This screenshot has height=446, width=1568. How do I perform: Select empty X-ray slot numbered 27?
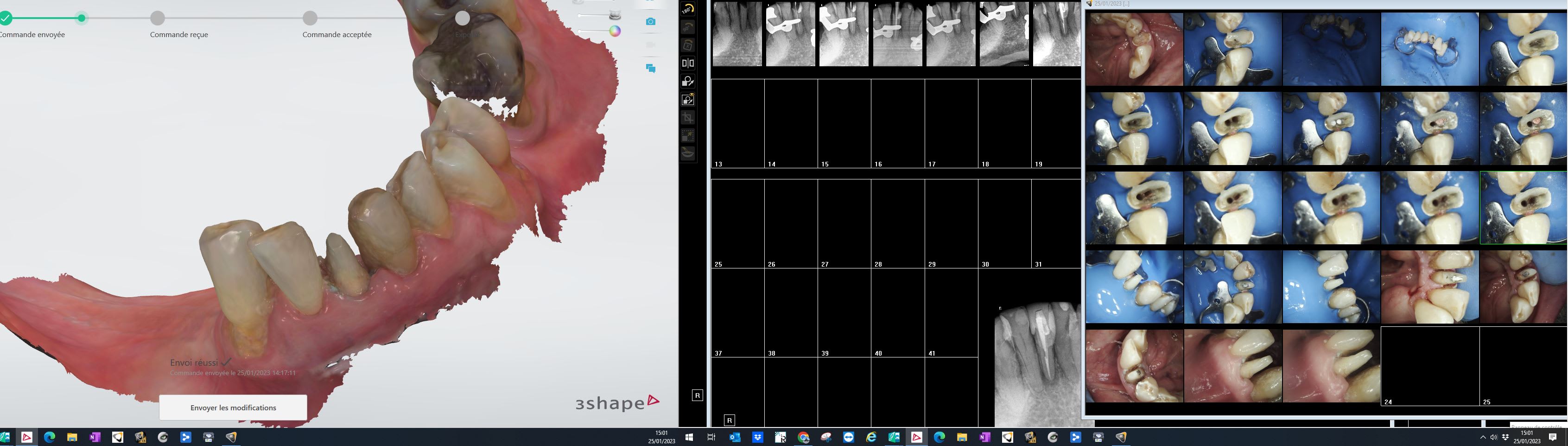(x=844, y=223)
